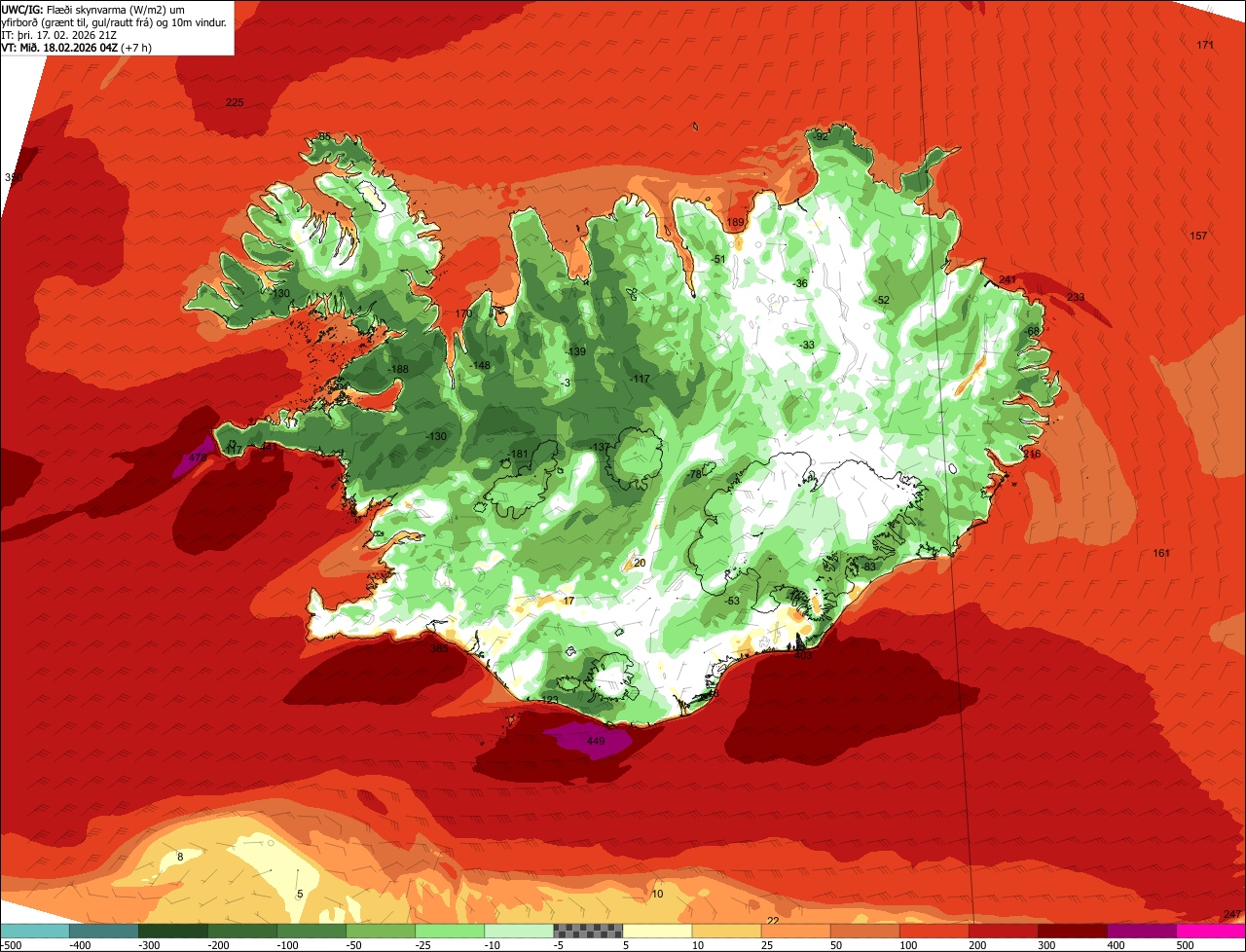Click the -137 value near central glacier
This screenshot has height=952, width=1246.
(600, 447)
